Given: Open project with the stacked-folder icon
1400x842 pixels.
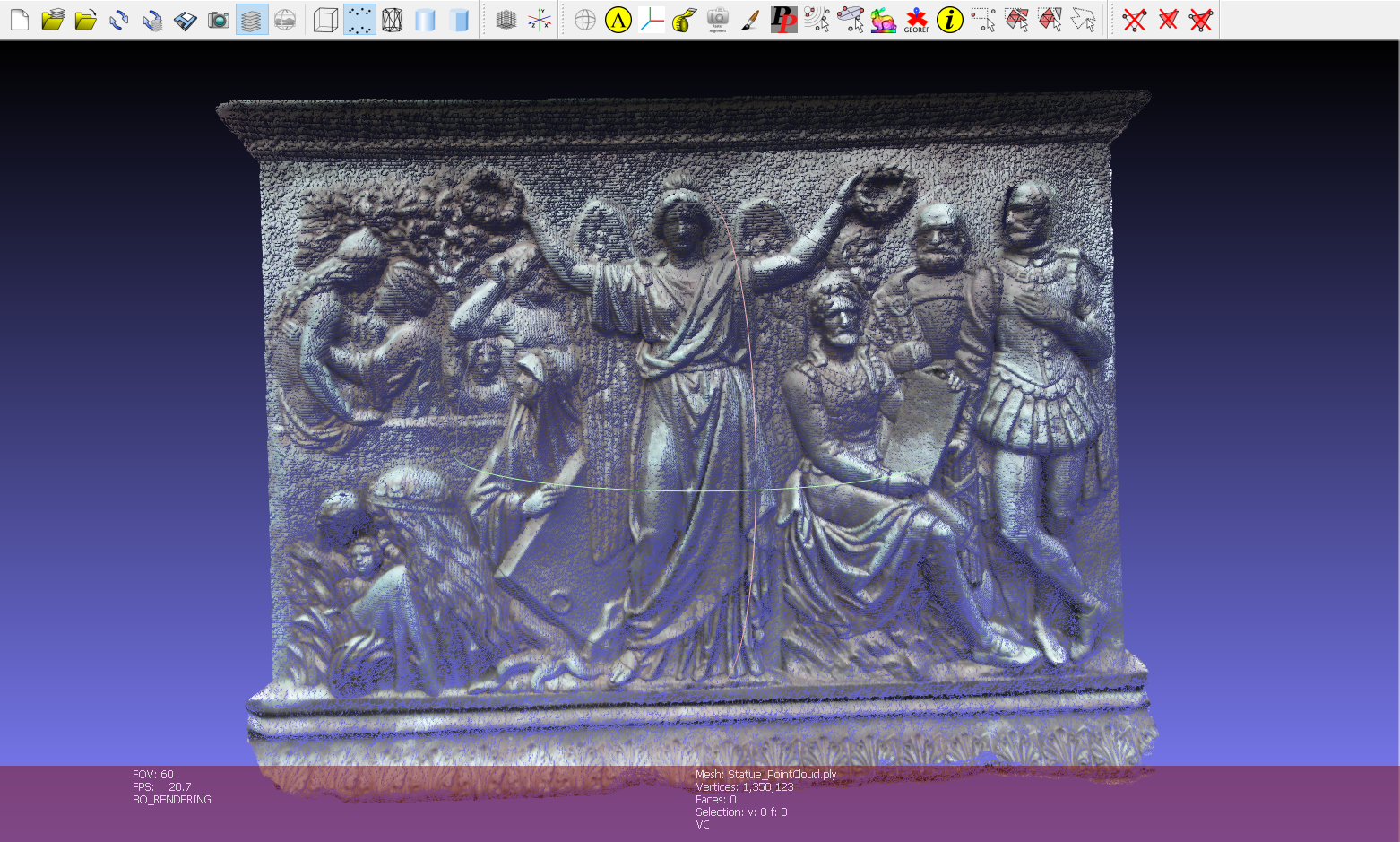Looking at the screenshot, I should (53, 20).
